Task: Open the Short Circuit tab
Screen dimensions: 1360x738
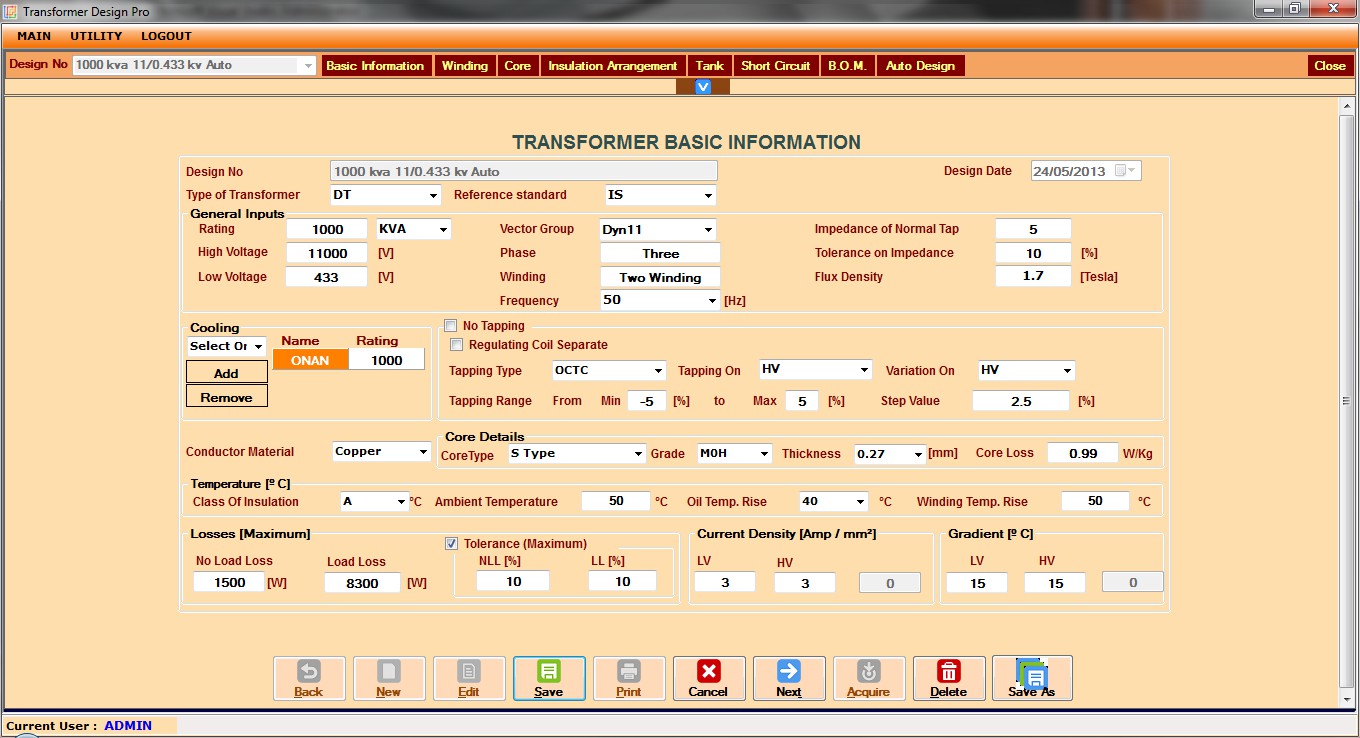Action: click(x=776, y=66)
